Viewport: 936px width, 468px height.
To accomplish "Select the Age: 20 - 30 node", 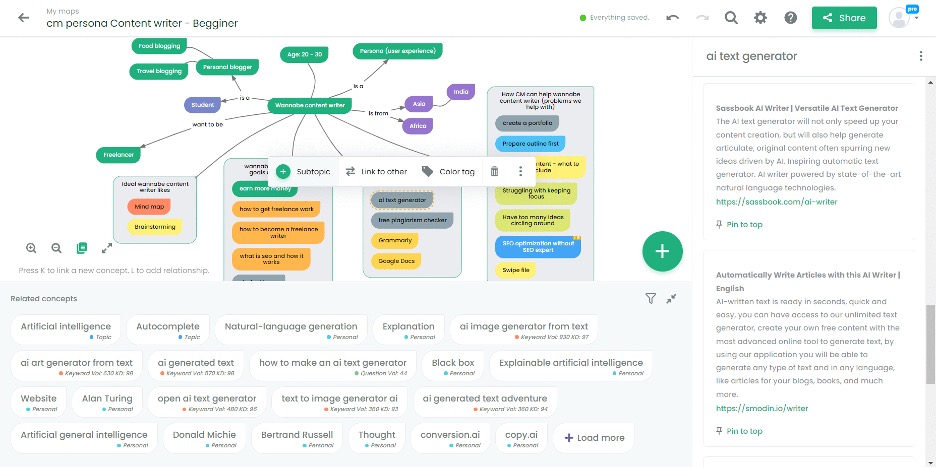I will pyautogui.click(x=304, y=54).
